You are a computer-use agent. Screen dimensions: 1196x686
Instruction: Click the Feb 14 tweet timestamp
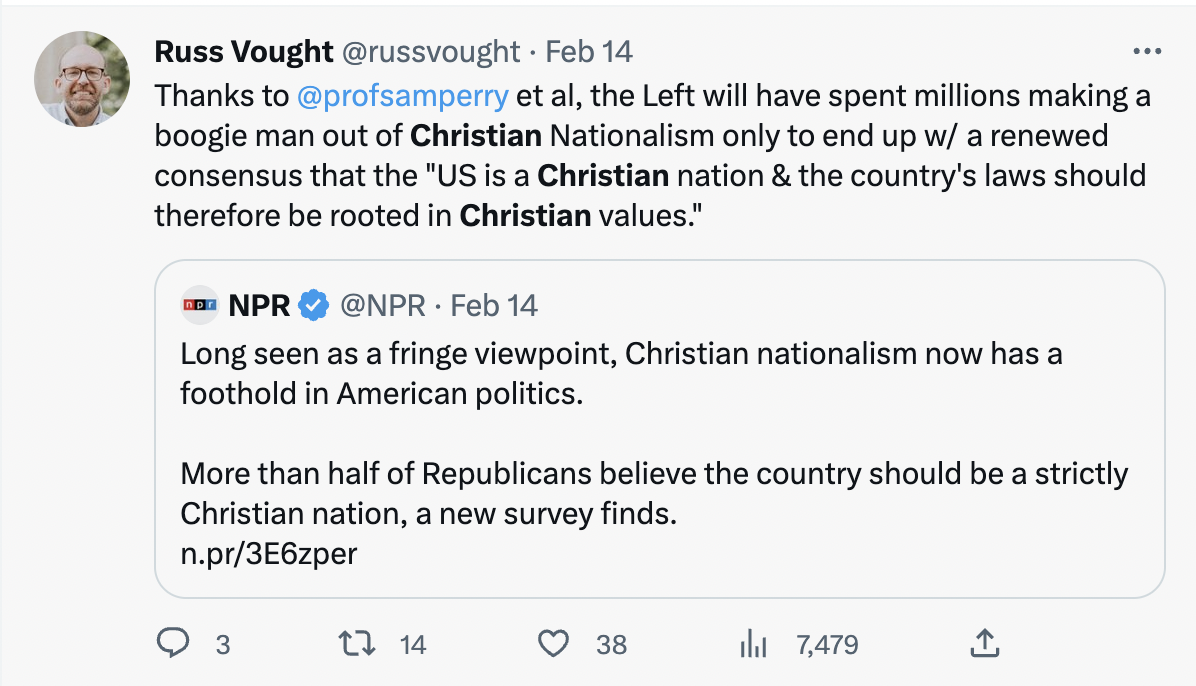click(x=590, y=52)
